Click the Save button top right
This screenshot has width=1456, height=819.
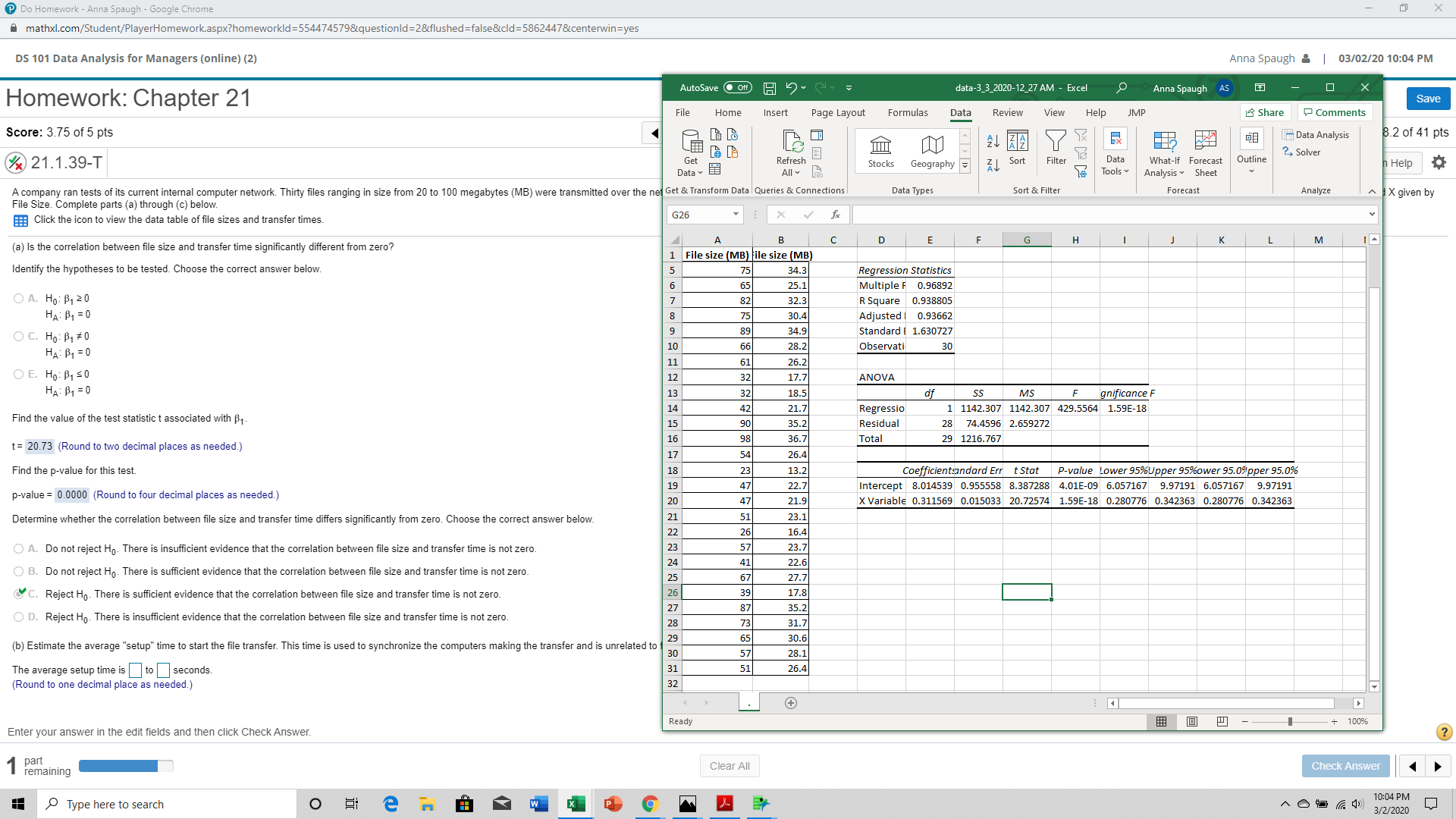(1431, 98)
